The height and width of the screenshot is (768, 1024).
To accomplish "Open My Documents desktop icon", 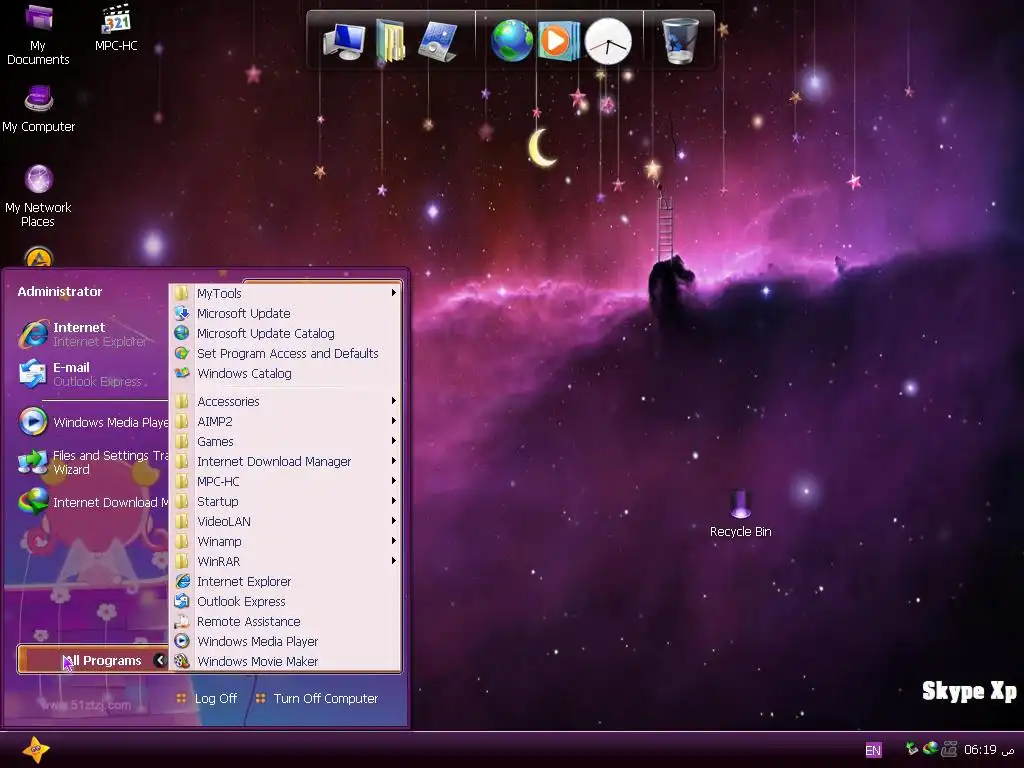I will pyautogui.click(x=38, y=34).
